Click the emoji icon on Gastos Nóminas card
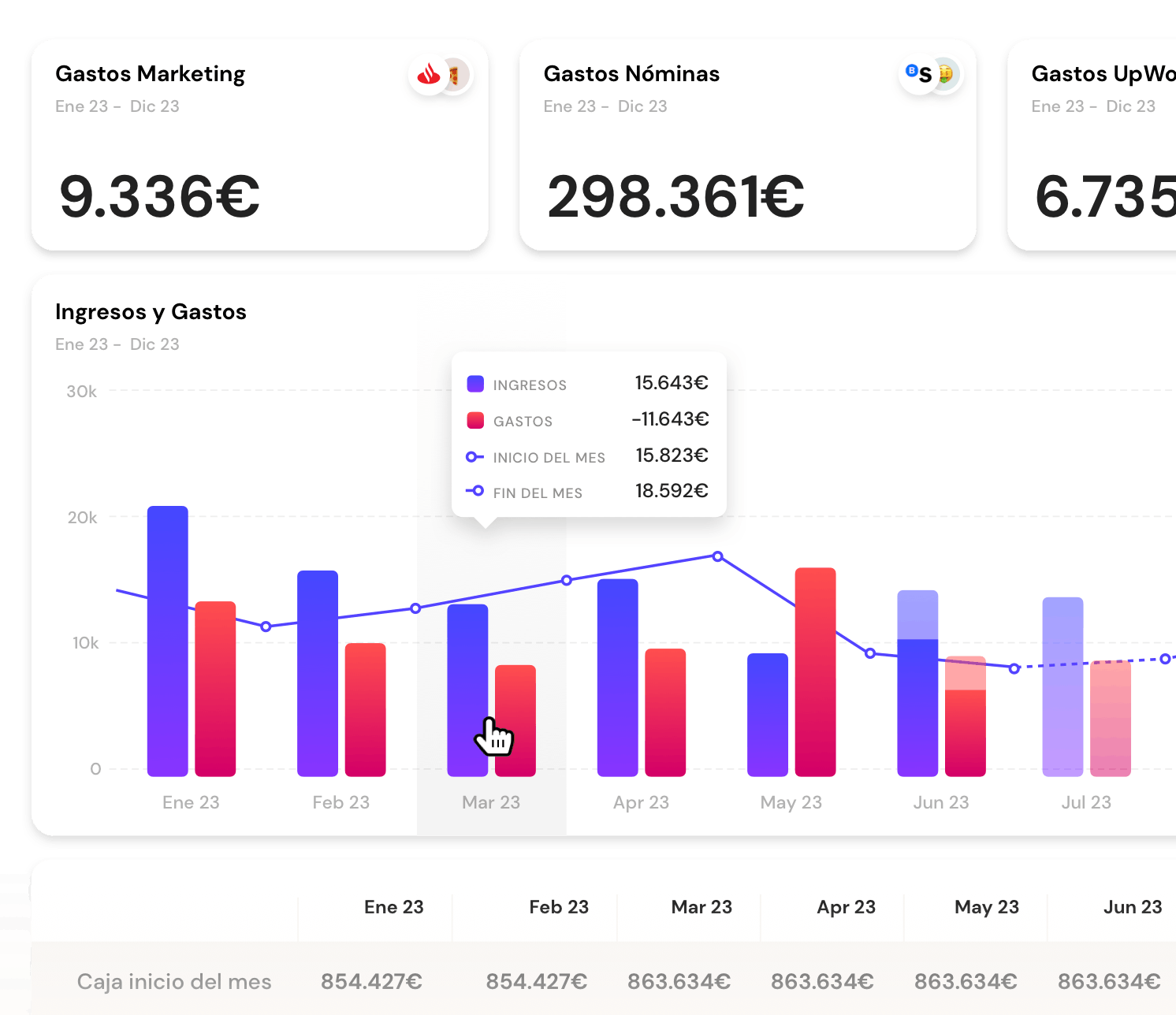1176x1015 pixels. (x=945, y=72)
